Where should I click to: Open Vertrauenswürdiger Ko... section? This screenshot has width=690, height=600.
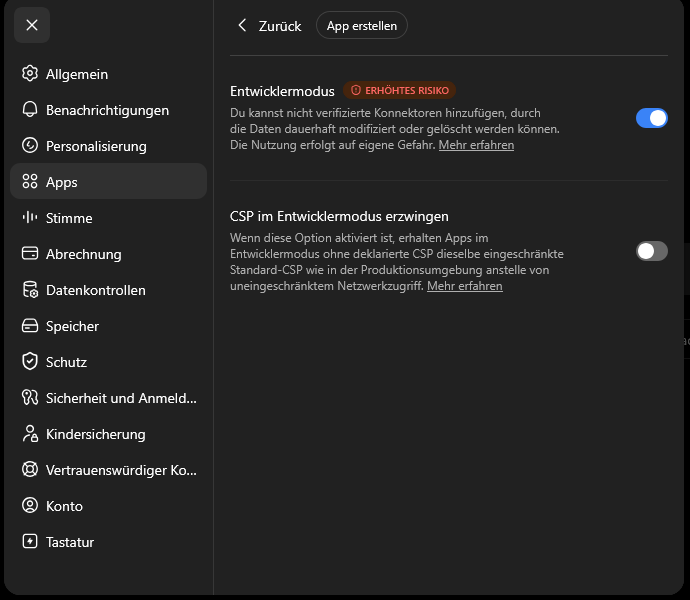(108, 470)
